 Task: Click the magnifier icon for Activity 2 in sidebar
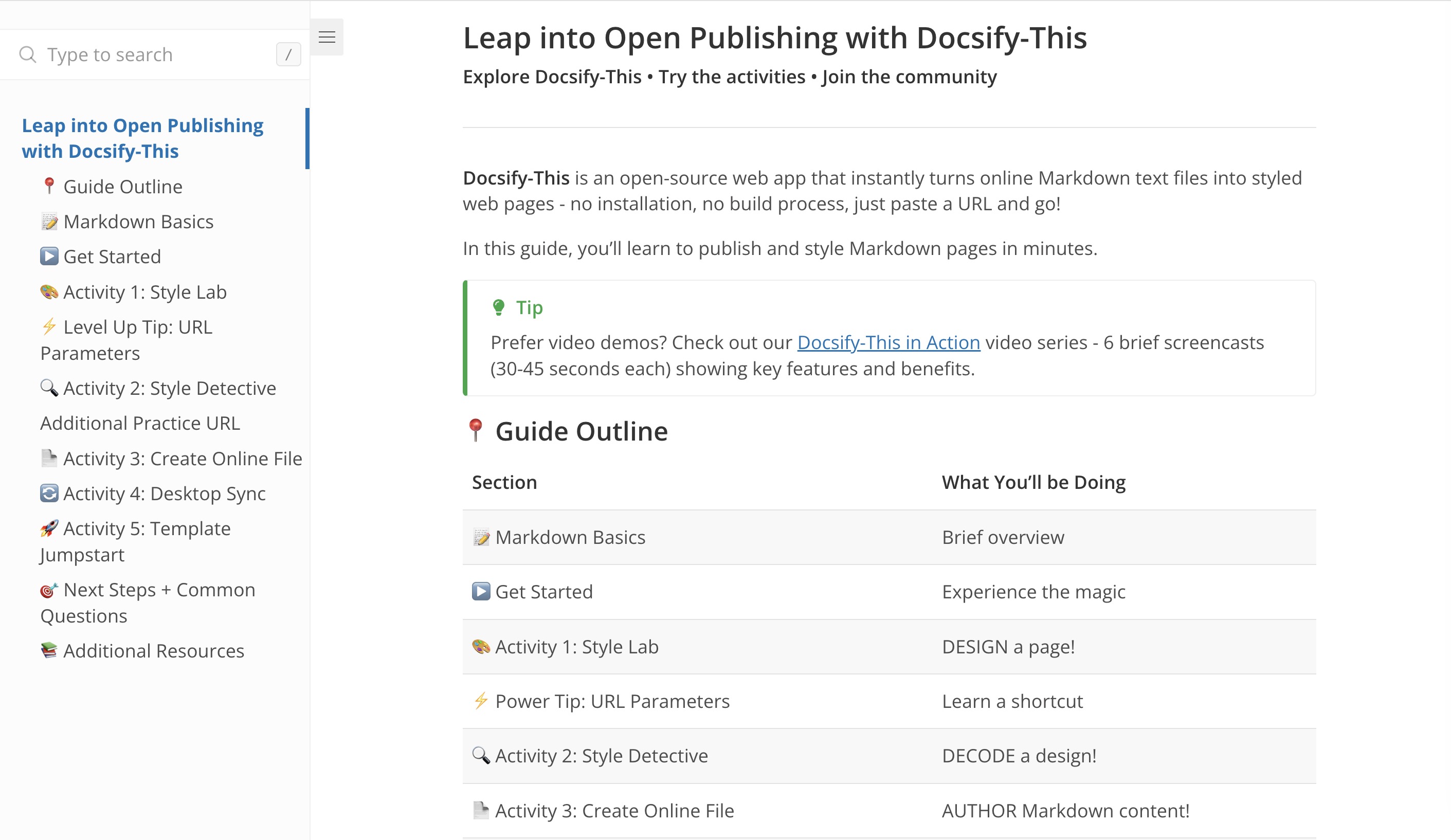pyautogui.click(x=49, y=388)
